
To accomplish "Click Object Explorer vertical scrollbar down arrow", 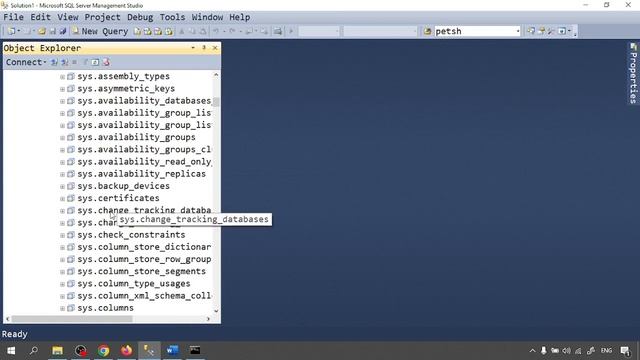I will click(x=216, y=311).
